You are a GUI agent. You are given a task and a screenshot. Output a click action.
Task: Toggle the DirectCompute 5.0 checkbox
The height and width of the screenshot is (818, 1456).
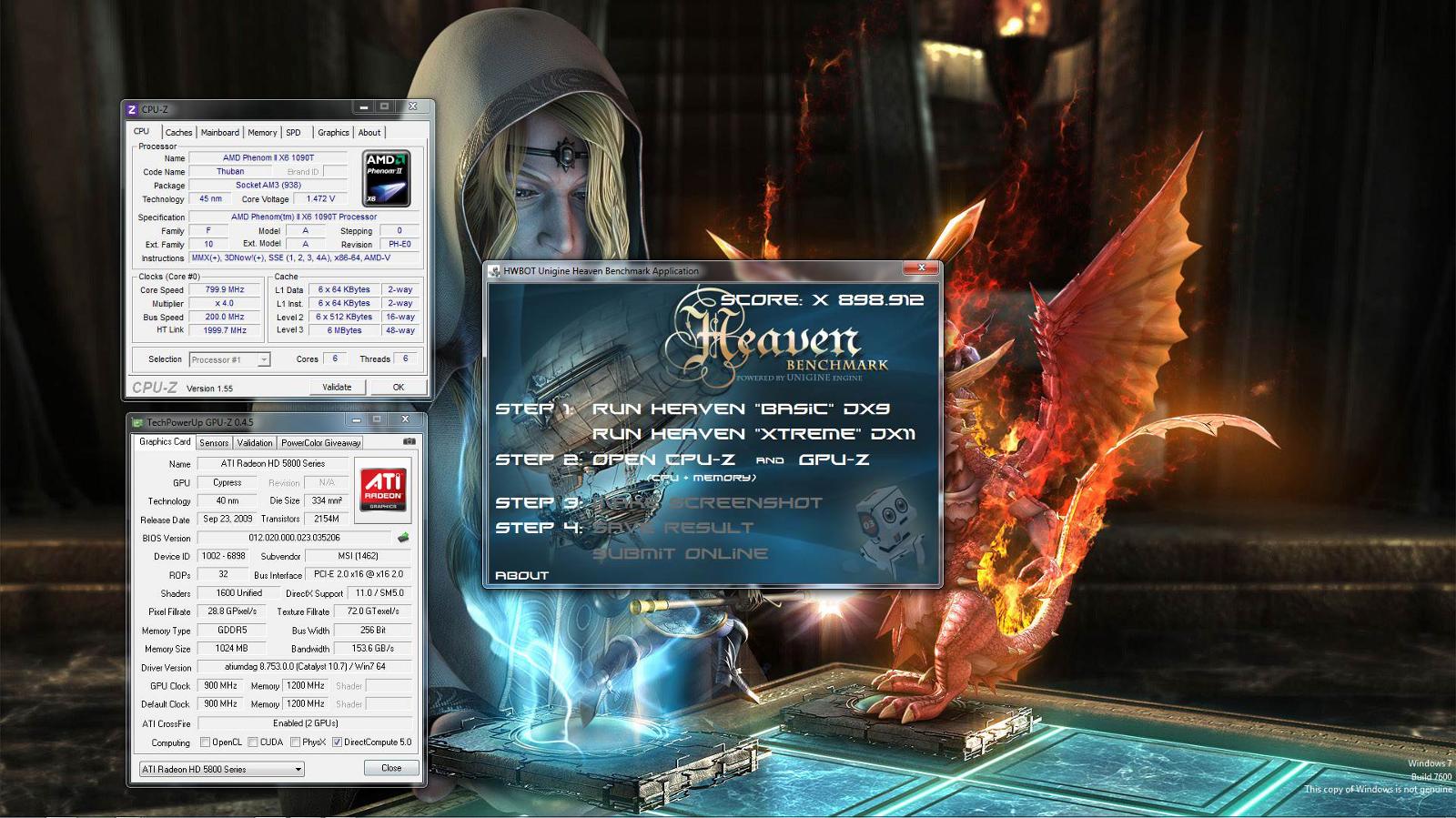click(337, 742)
